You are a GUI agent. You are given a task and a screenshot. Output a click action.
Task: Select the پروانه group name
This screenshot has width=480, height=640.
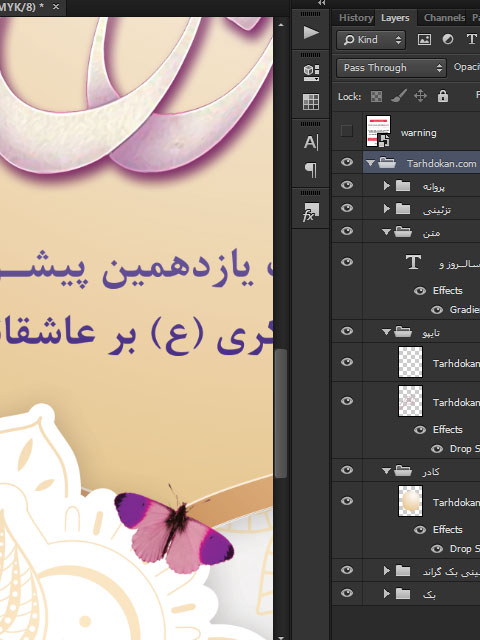click(x=433, y=187)
